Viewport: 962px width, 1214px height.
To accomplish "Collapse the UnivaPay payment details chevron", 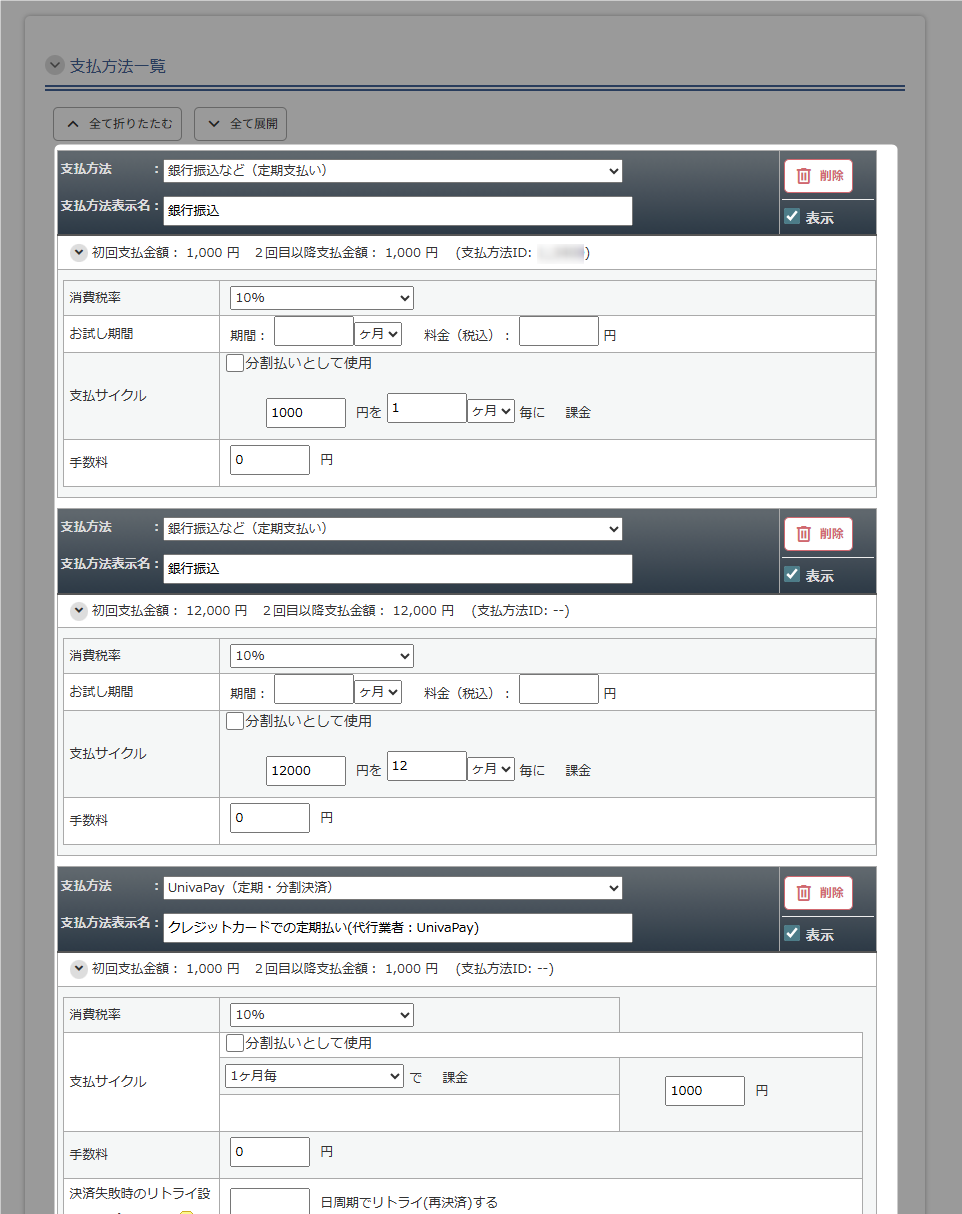I will [78, 969].
